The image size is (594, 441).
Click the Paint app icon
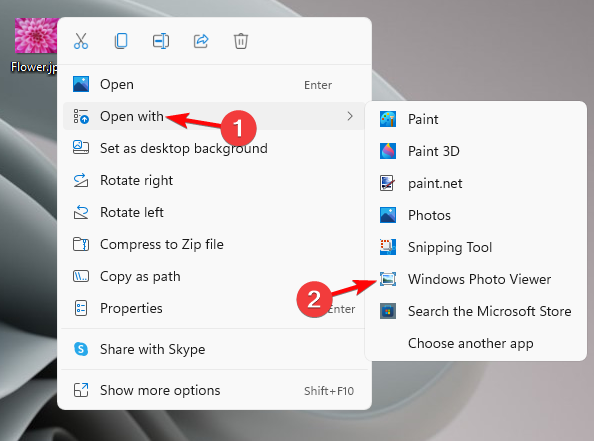388,119
